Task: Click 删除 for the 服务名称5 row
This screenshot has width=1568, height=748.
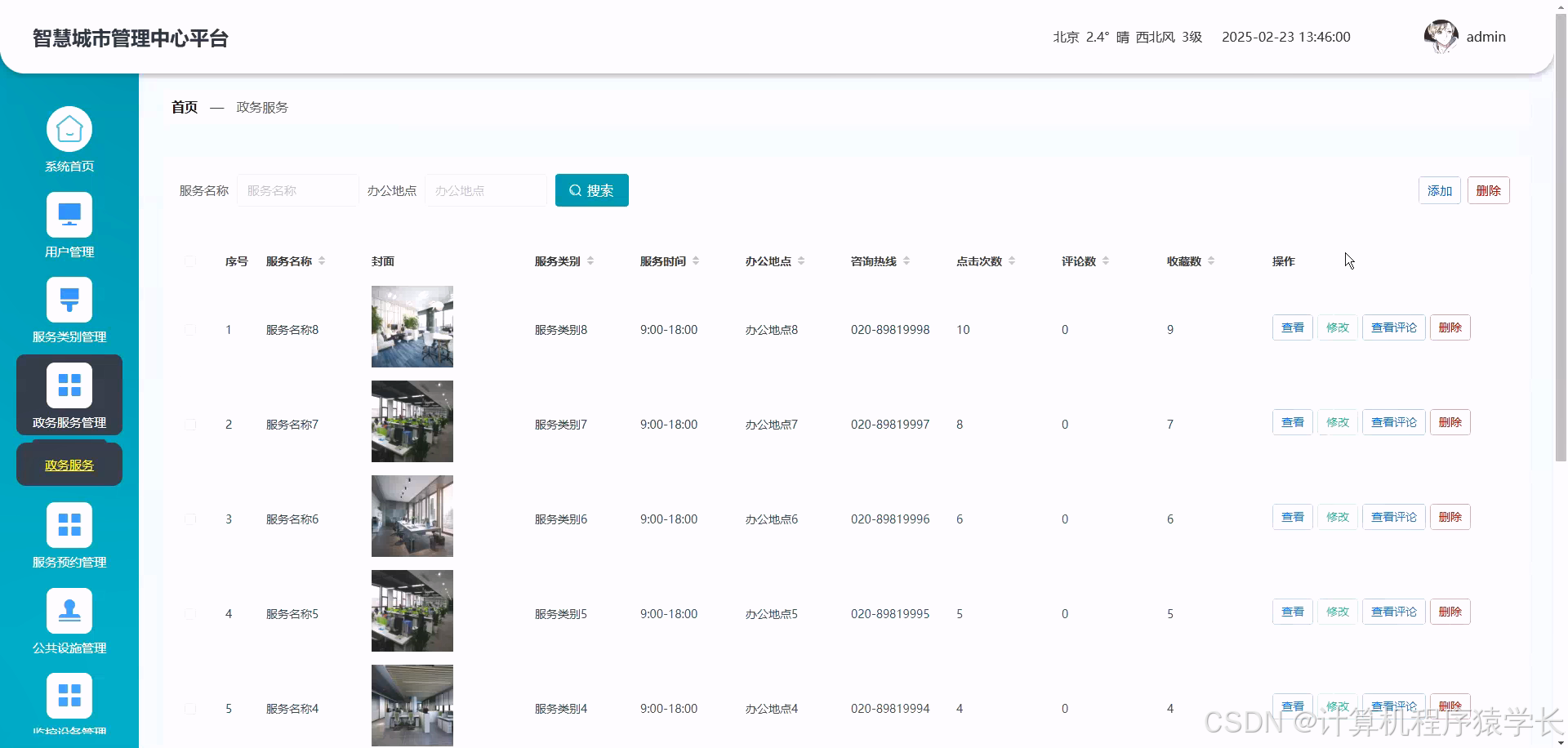Action: pos(1450,612)
